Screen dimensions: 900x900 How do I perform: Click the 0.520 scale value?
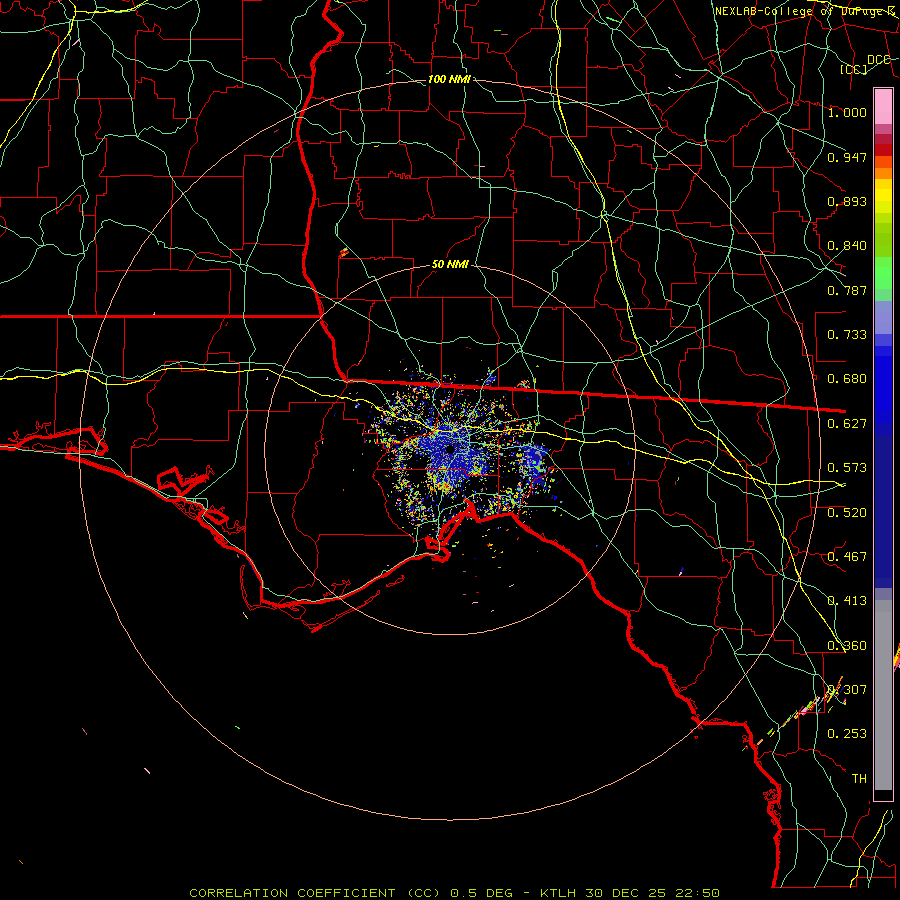point(847,513)
